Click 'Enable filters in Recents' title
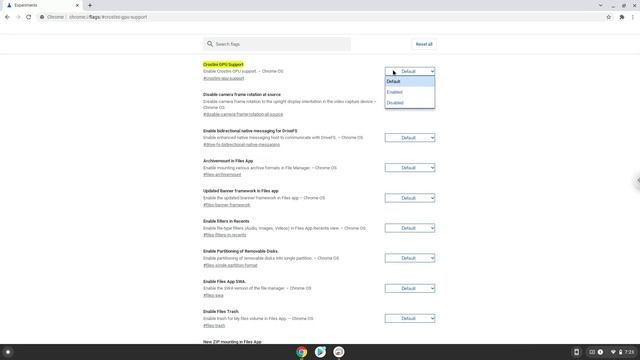The image size is (640, 360). click(x=226, y=221)
